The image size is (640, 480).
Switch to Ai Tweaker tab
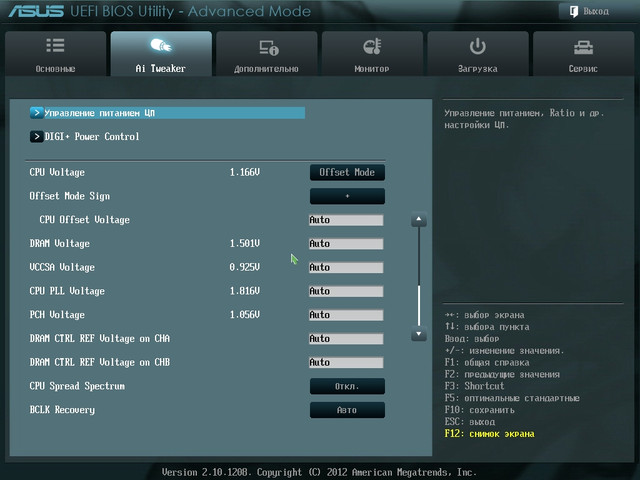click(161, 53)
